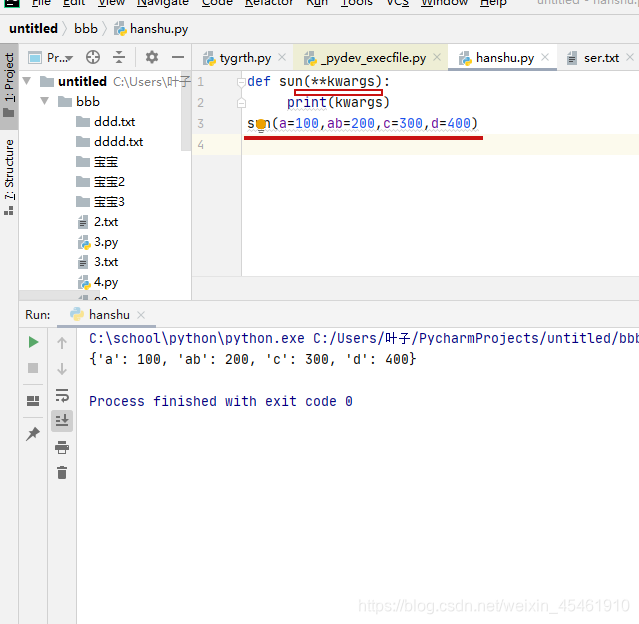Pin the Run tab with pin icon
Image resolution: width=639 pixels, height=624 pixels.
pyautogui.click(x=33, y=433)
